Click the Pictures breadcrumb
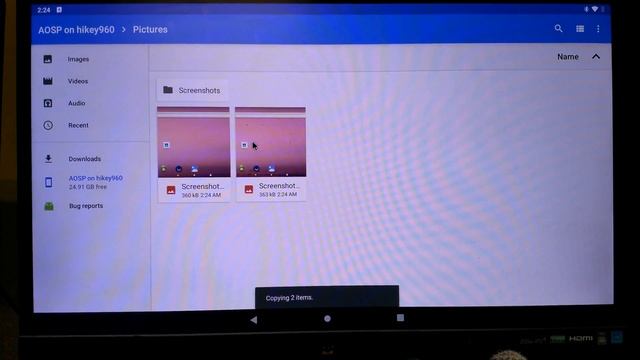Screen dimensions: 640x360 150,29
